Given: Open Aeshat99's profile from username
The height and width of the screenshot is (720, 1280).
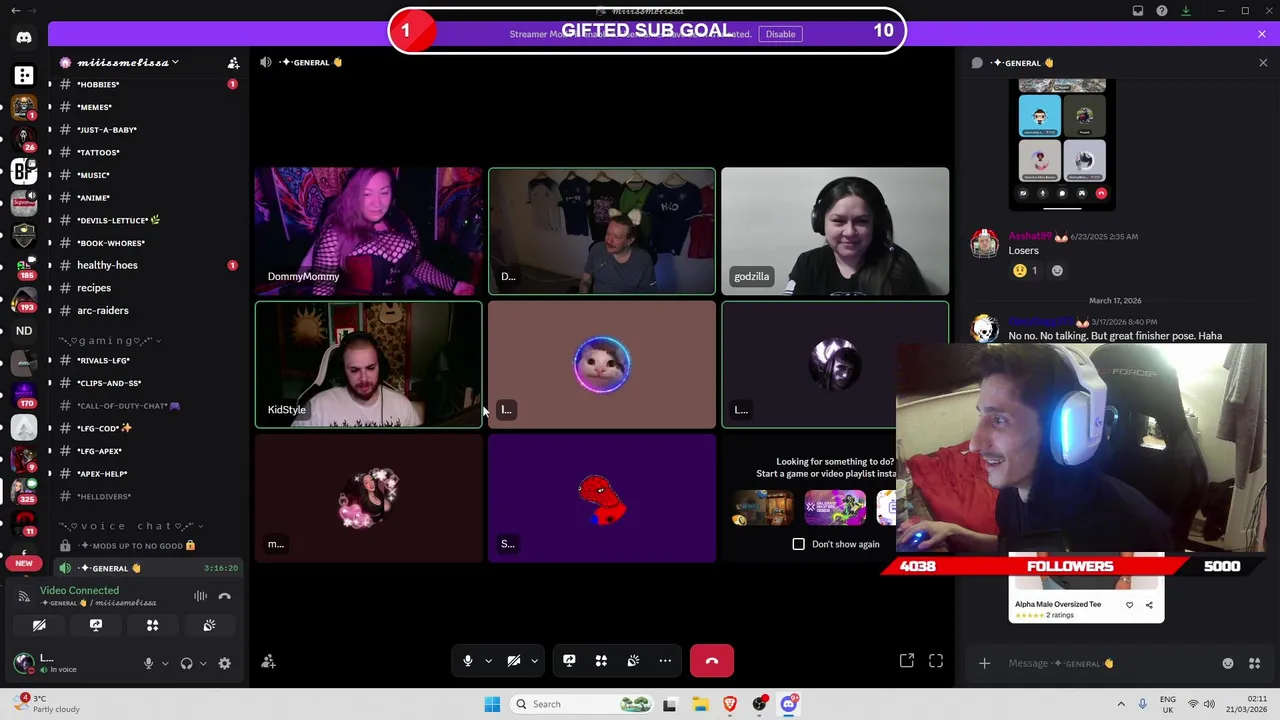Looking at the screenshot, I should (x=1030, y=237).
